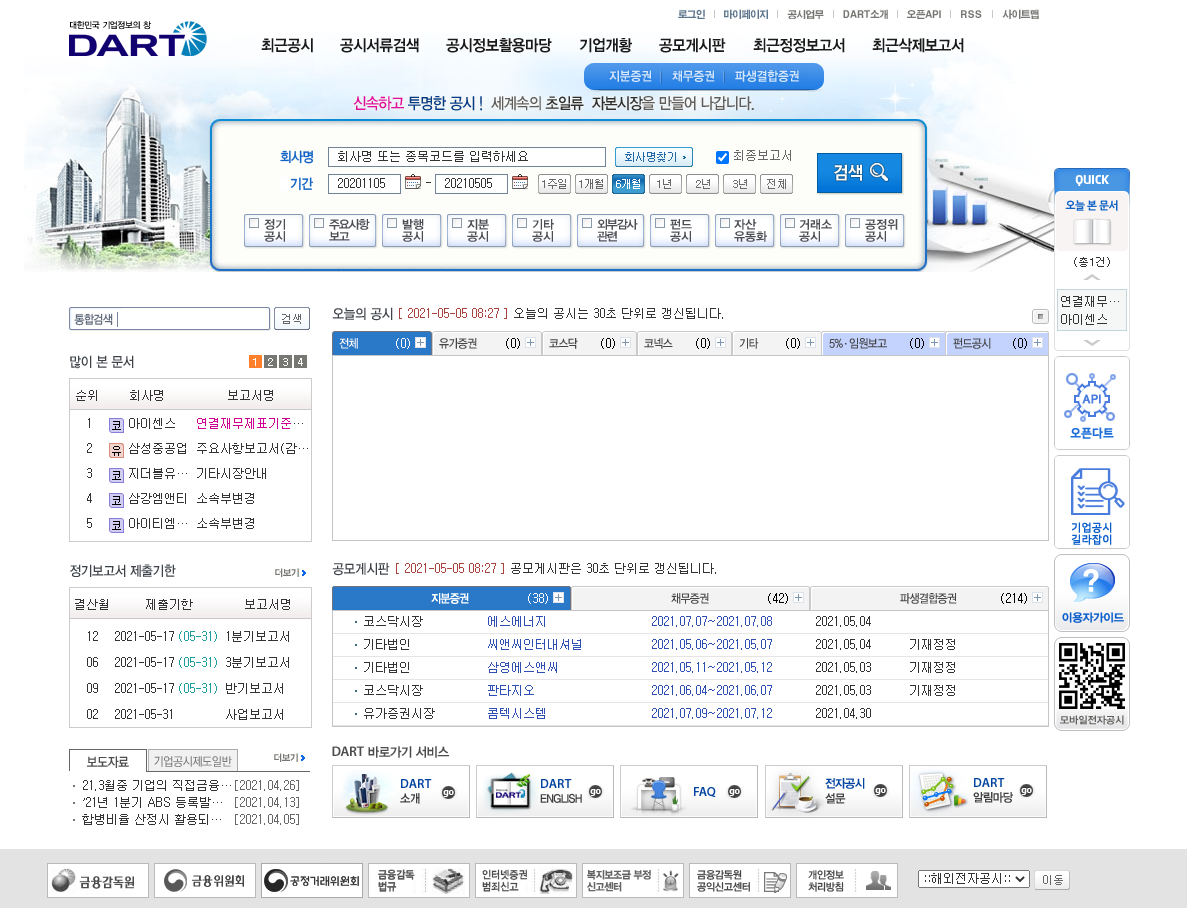This screenshot has height=908, width=1187.
Task: Open the 공시서류검색 menu
Action: 380,45
